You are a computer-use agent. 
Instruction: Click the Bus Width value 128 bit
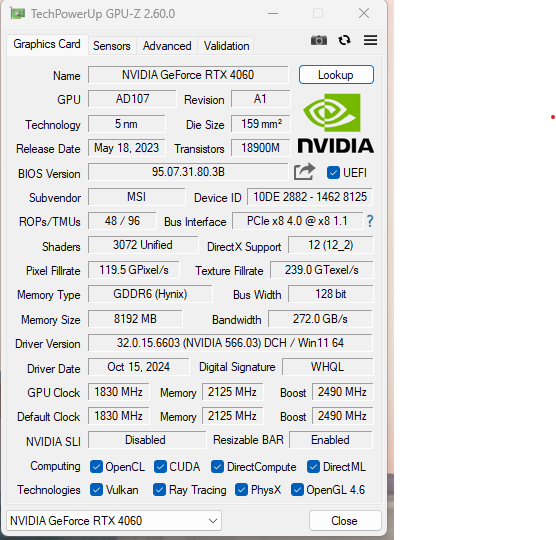pyautogui.click(x=331, y=294)
